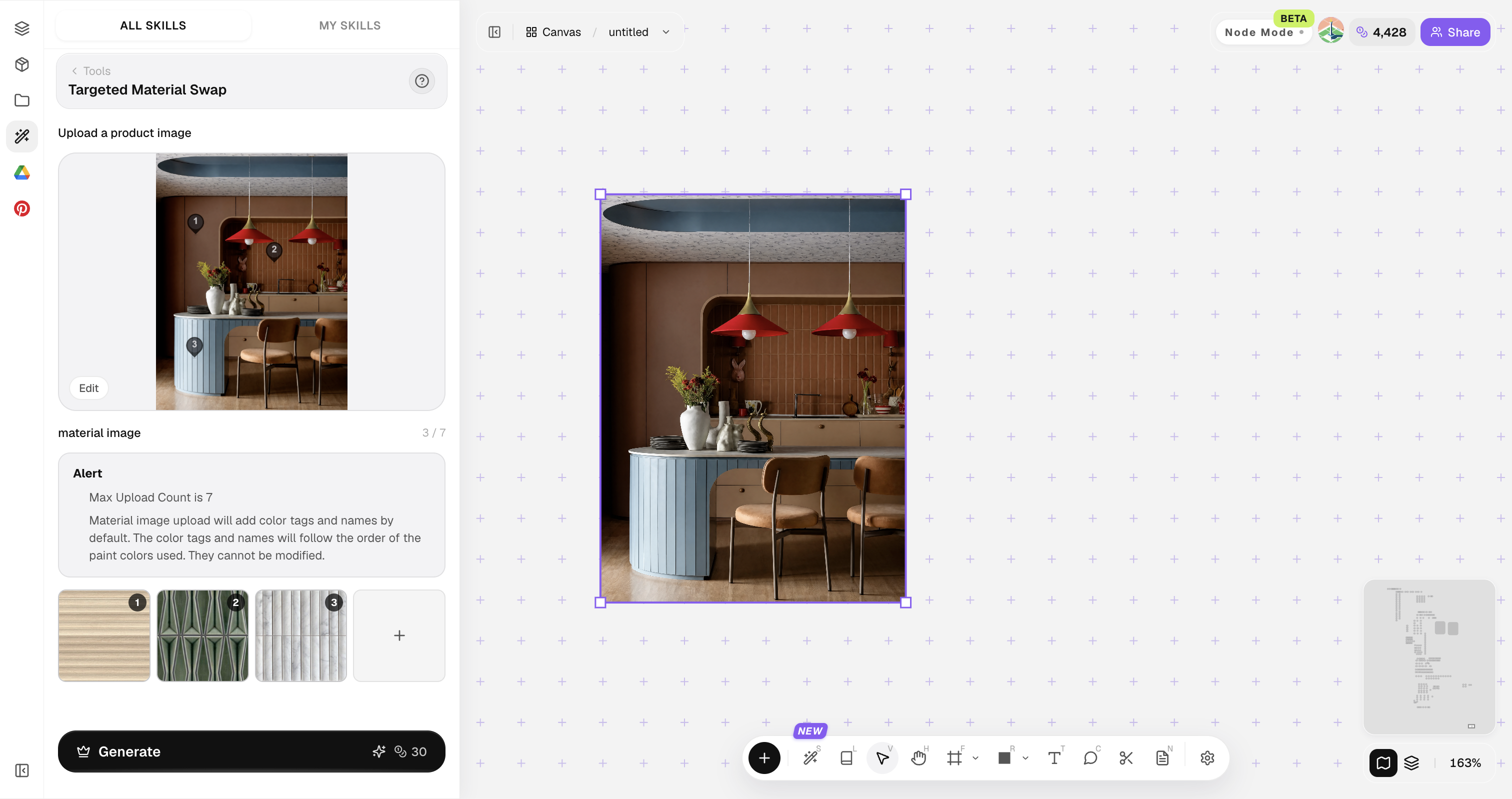Click 'Max Upload Count is 7' text
The height and width of the screenshot is (799, 1512).
151,497
